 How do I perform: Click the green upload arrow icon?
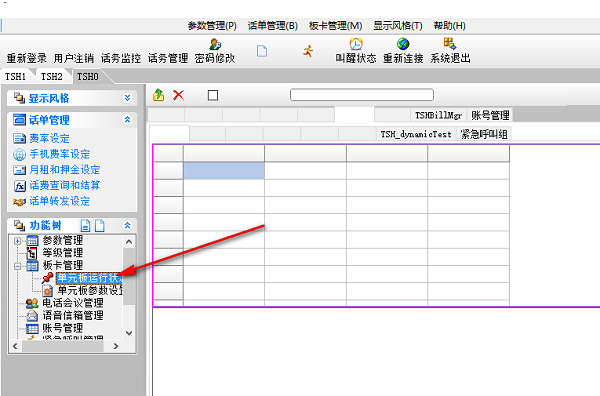(158, 95)
